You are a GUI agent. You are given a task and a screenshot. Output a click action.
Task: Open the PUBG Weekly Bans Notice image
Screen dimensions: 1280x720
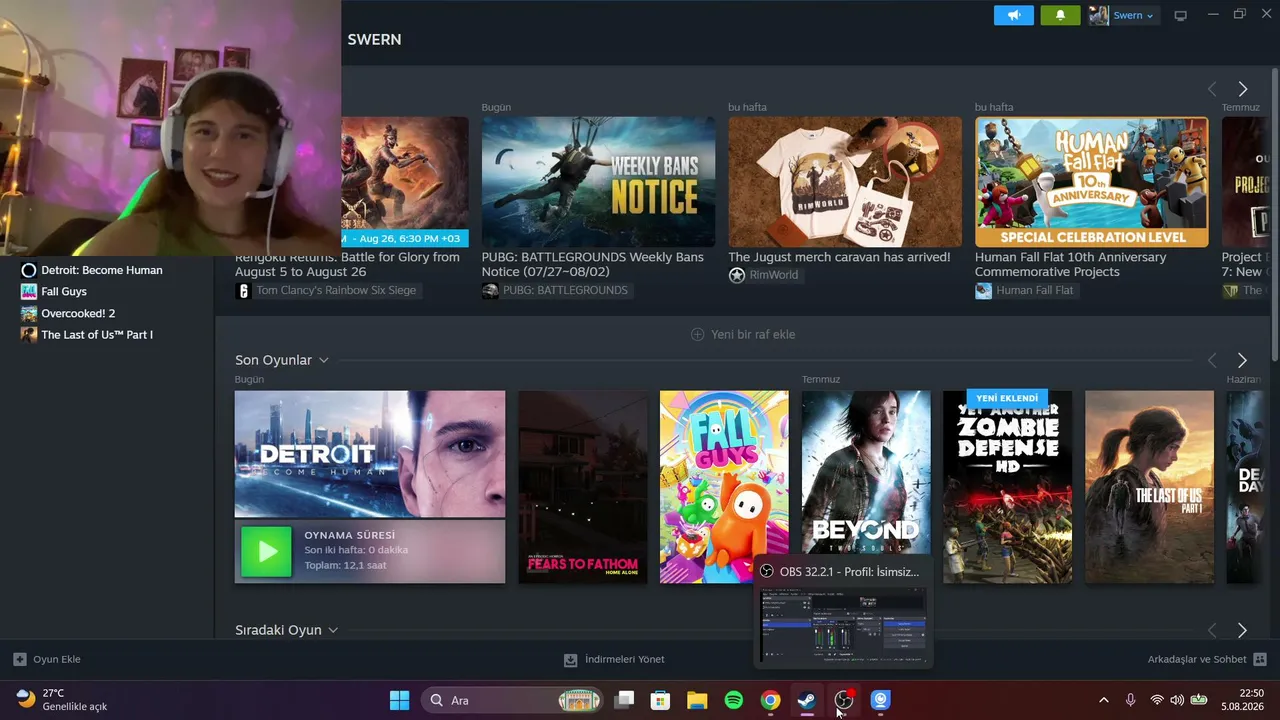pyautogui.click(x=598, y=182)
